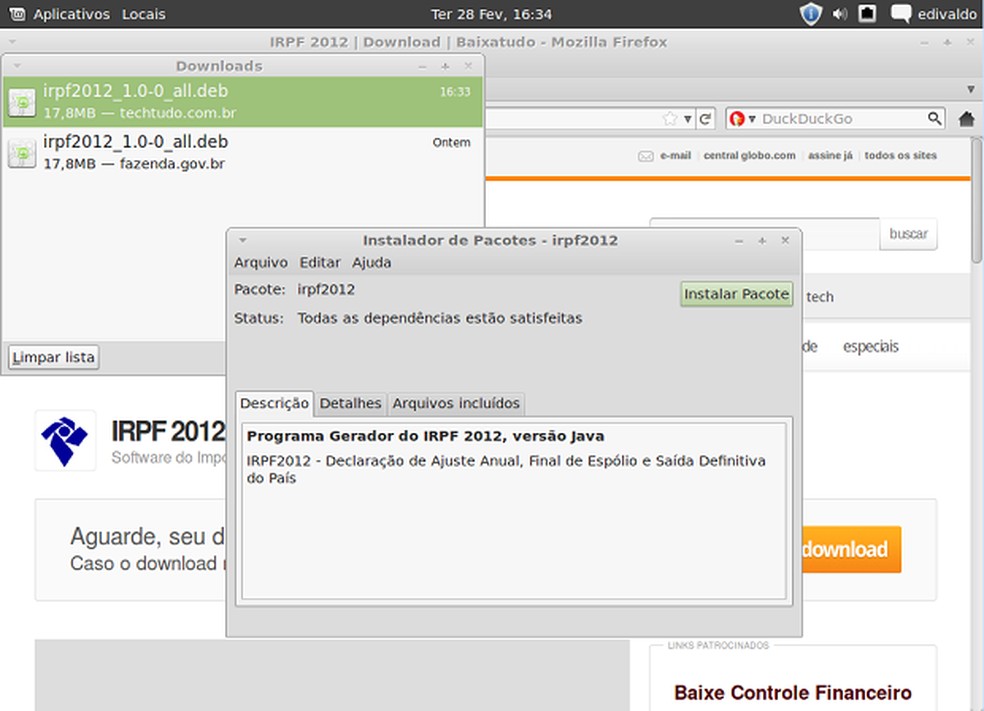Image resolution: width=984 pixels, height=711 pixels.
Task: Click the Baixe Controle Financeiro ad link
Action: click(x=793, y=693)
